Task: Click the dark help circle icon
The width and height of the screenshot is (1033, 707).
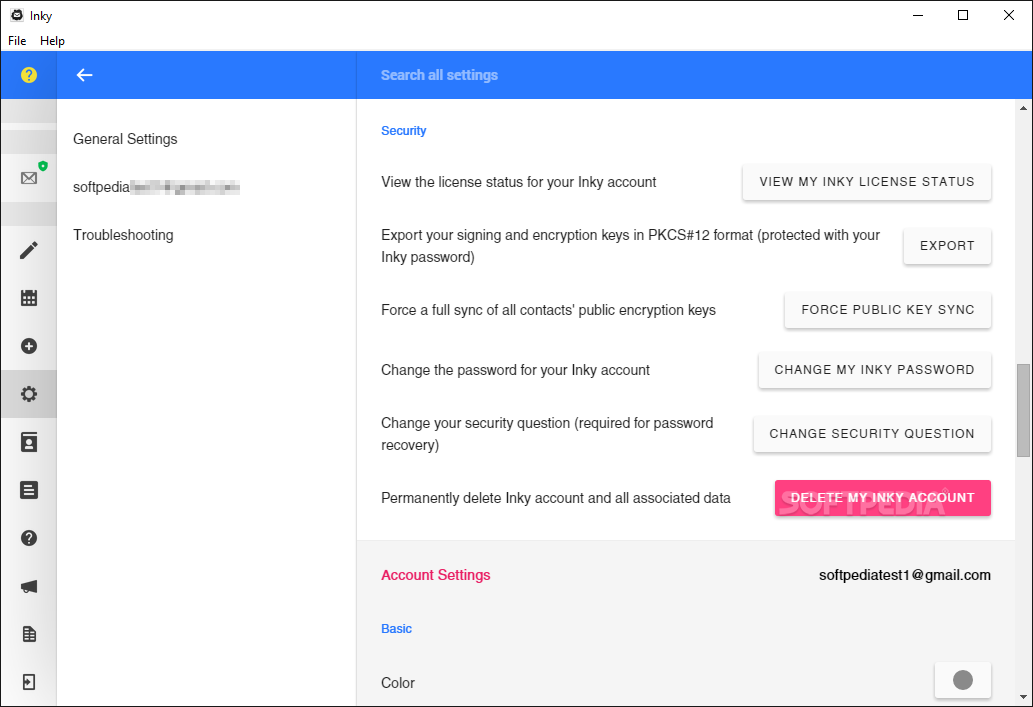Action: pyautogui.click(x=29, y=538)
